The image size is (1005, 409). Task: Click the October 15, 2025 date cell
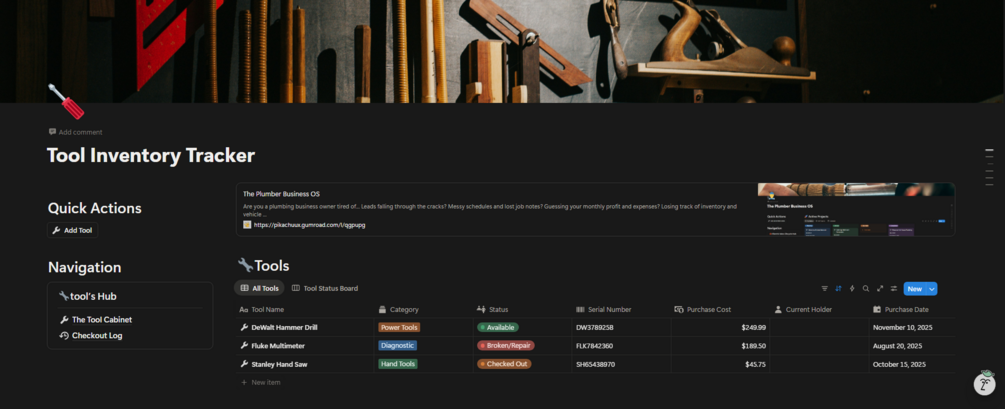[912, 364]
